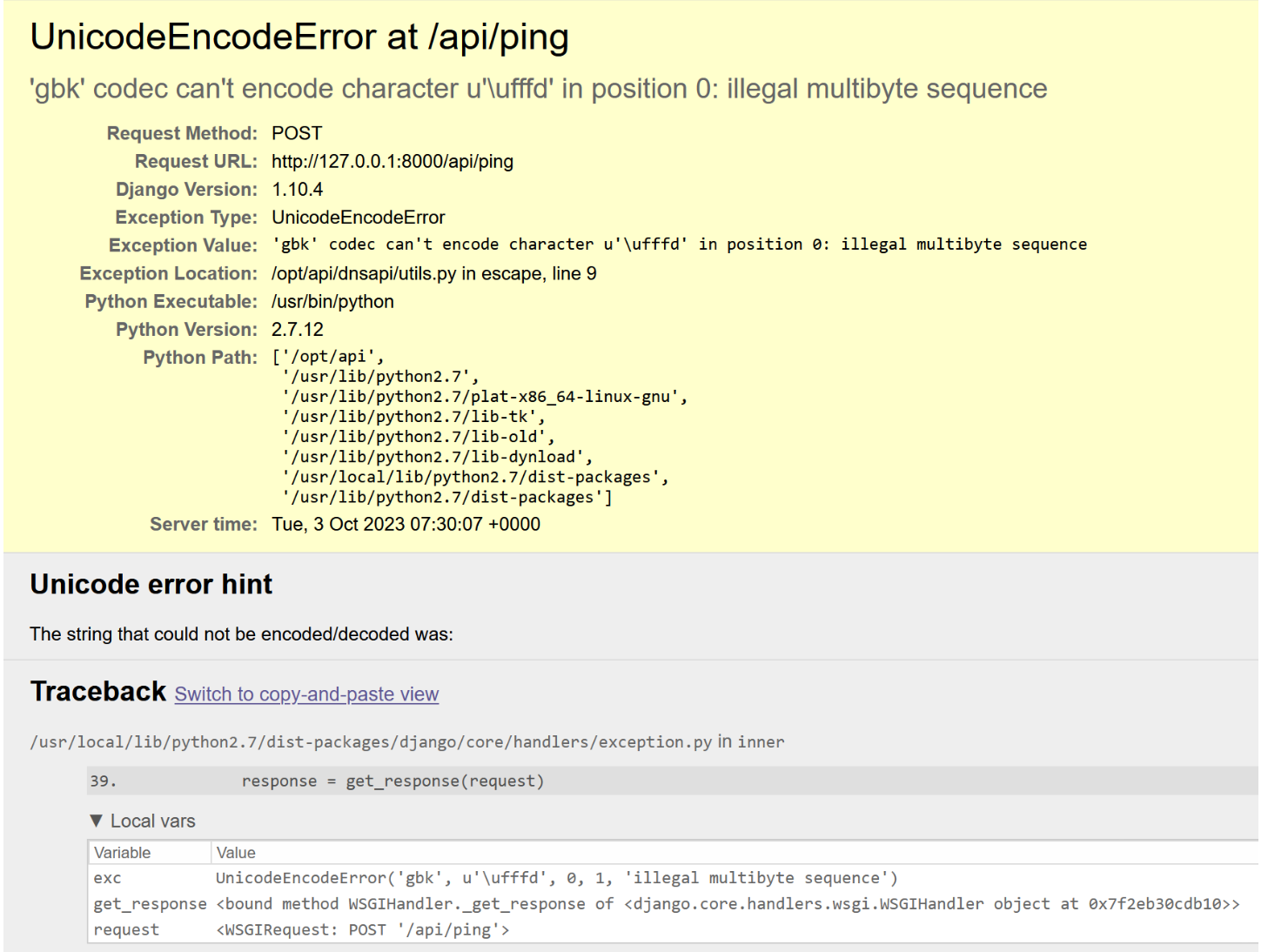Click the '/usr/lib/python2.7/lib-old' path entry

[418, 437]
